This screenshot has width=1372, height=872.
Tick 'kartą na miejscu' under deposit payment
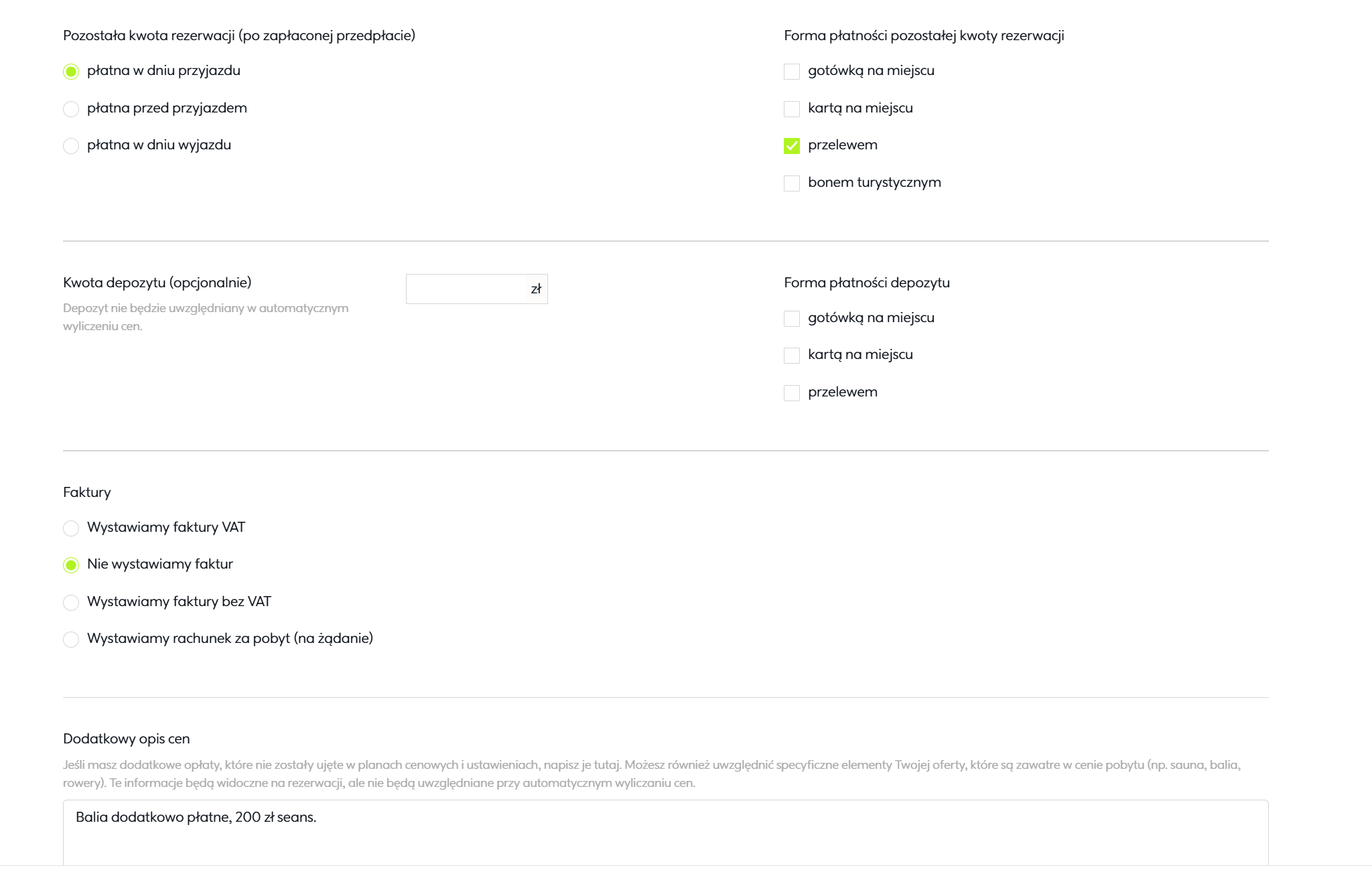[x=792, y=356]
